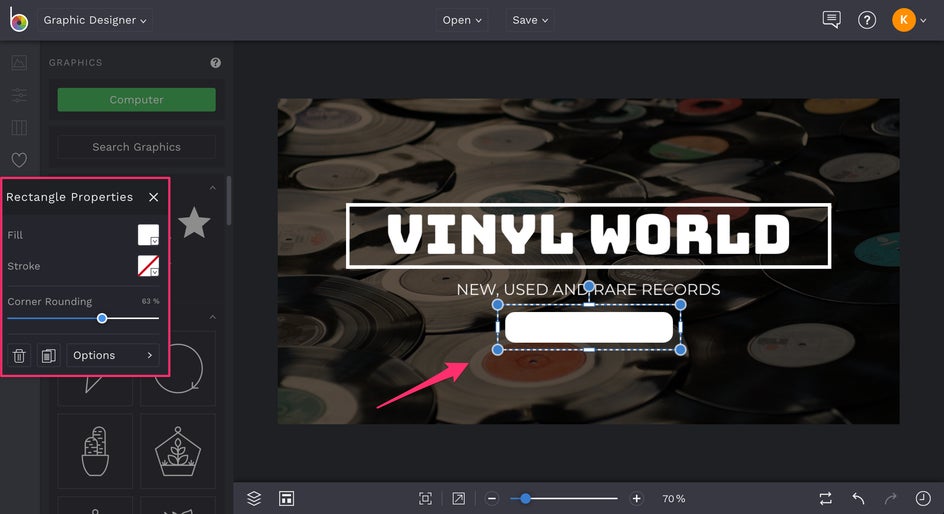This screenshot has height=514, width=944.
Task: Open the Fill color swatch
Action: click(148, 235)
